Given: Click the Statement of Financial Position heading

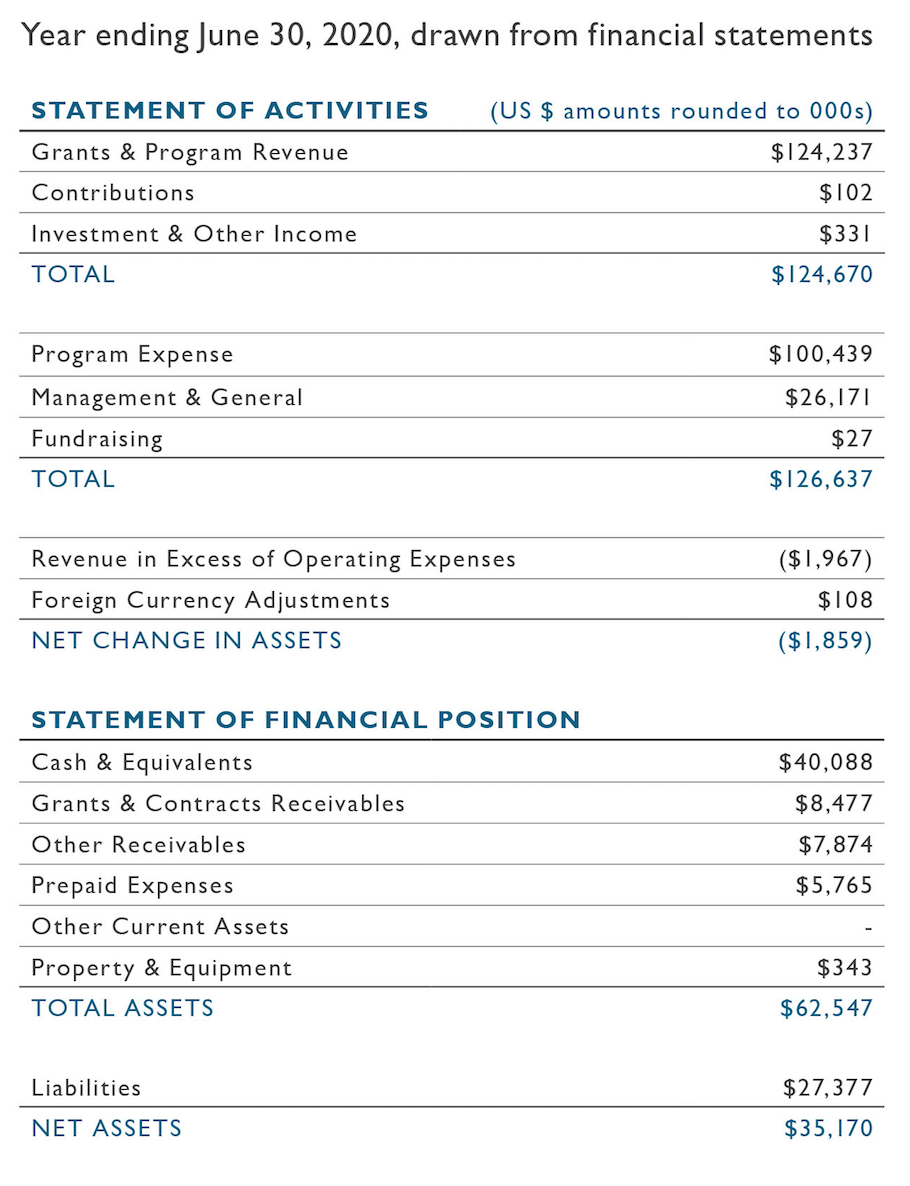Looking at the screenshot, I should click(x=306, y=720).
